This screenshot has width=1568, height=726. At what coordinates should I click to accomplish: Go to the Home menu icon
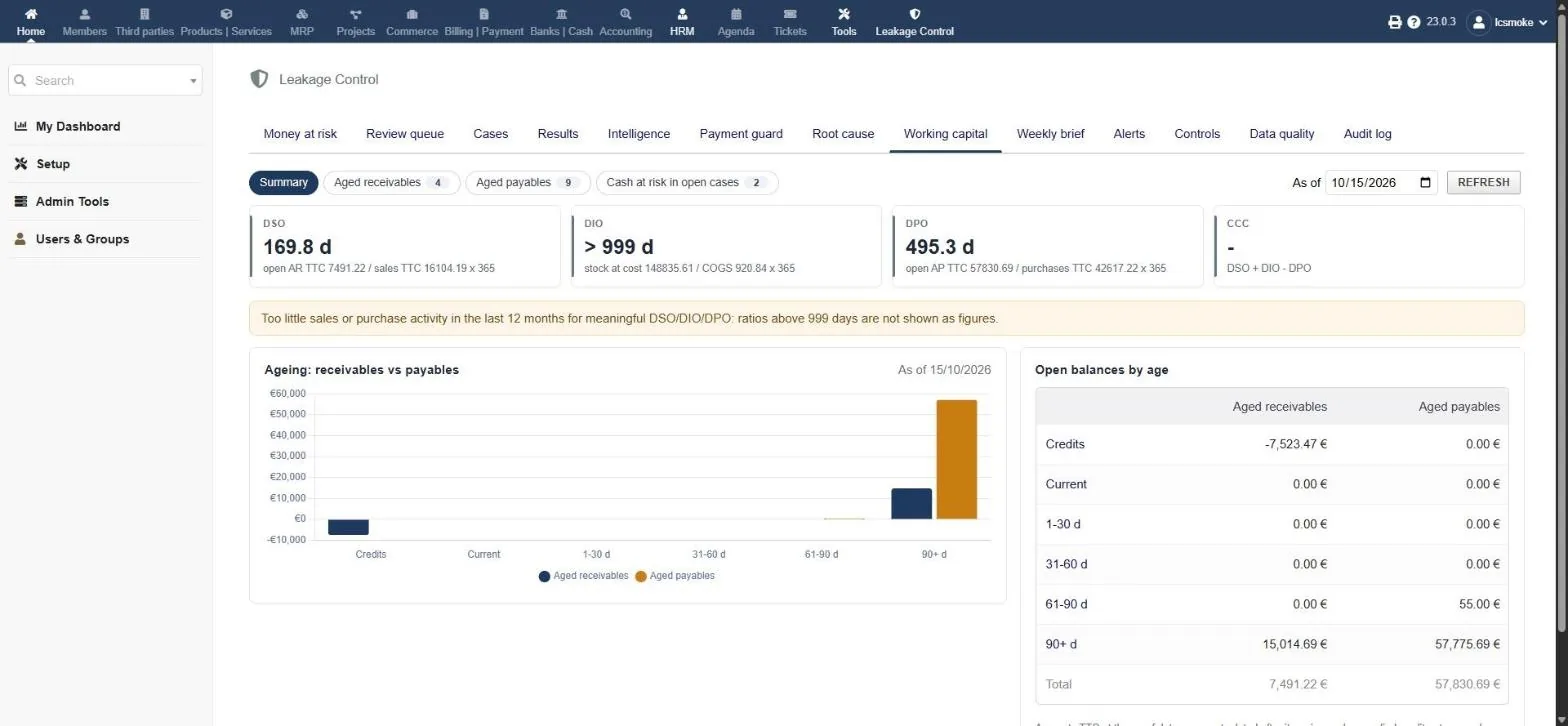click(x=31, y=14)
